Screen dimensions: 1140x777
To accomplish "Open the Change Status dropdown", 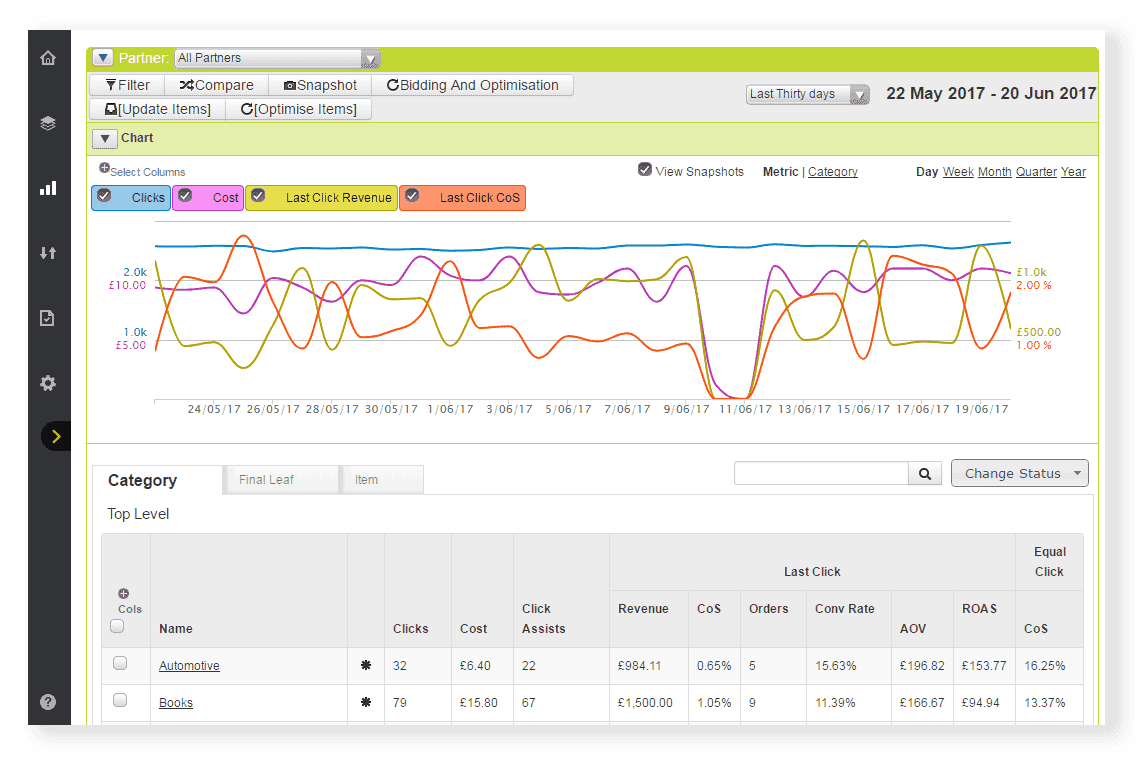I will [x=1019, y=473].
